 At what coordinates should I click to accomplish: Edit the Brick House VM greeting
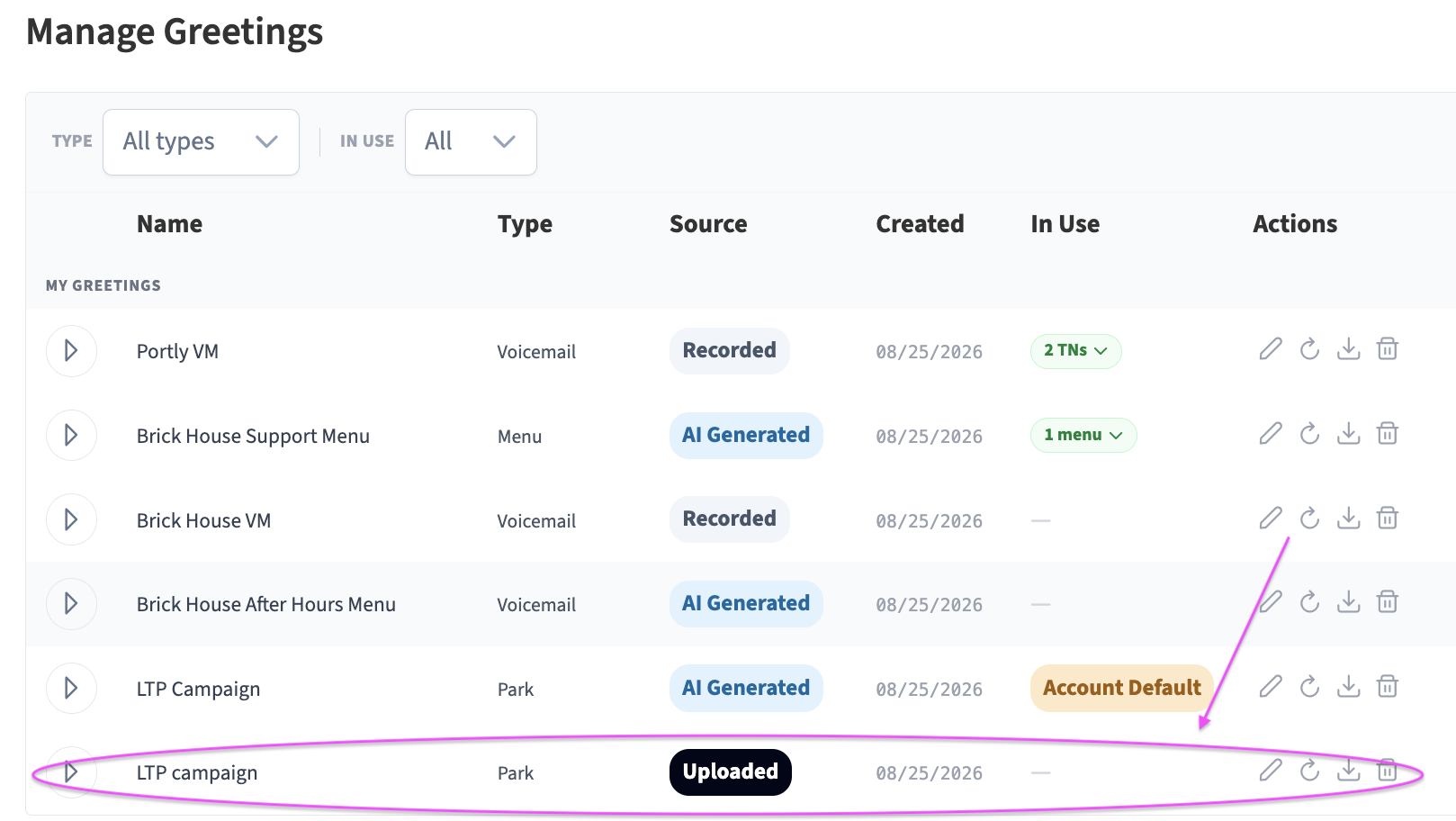pyautogui.click(x=1271, y=518)
